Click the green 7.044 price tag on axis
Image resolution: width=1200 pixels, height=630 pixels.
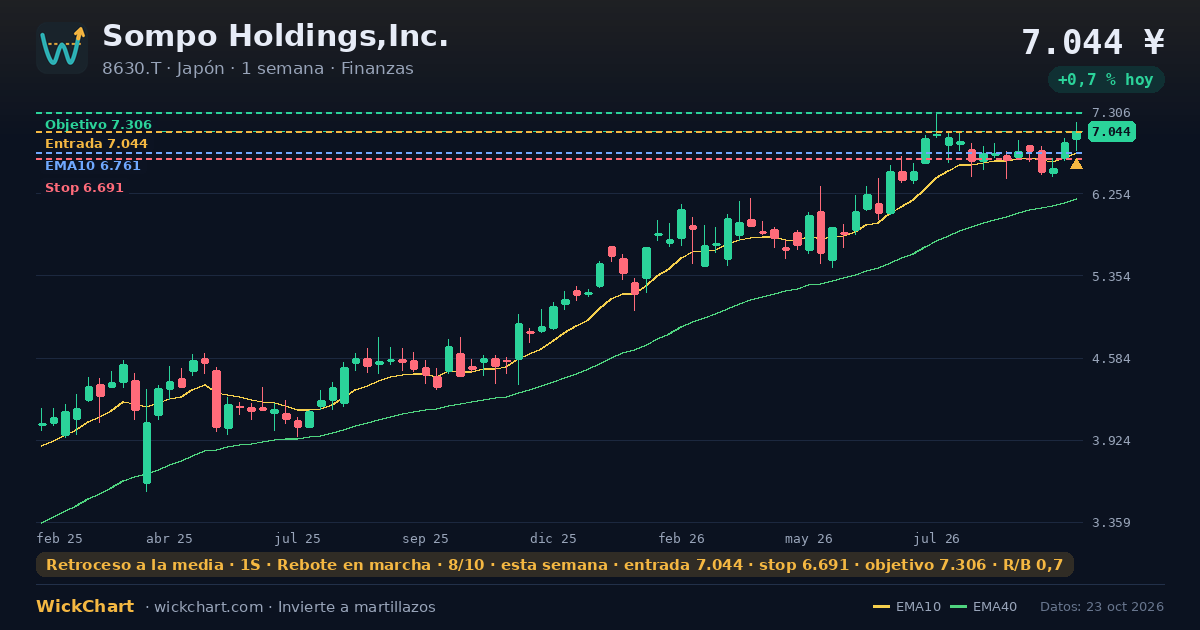pos(1112,132)
